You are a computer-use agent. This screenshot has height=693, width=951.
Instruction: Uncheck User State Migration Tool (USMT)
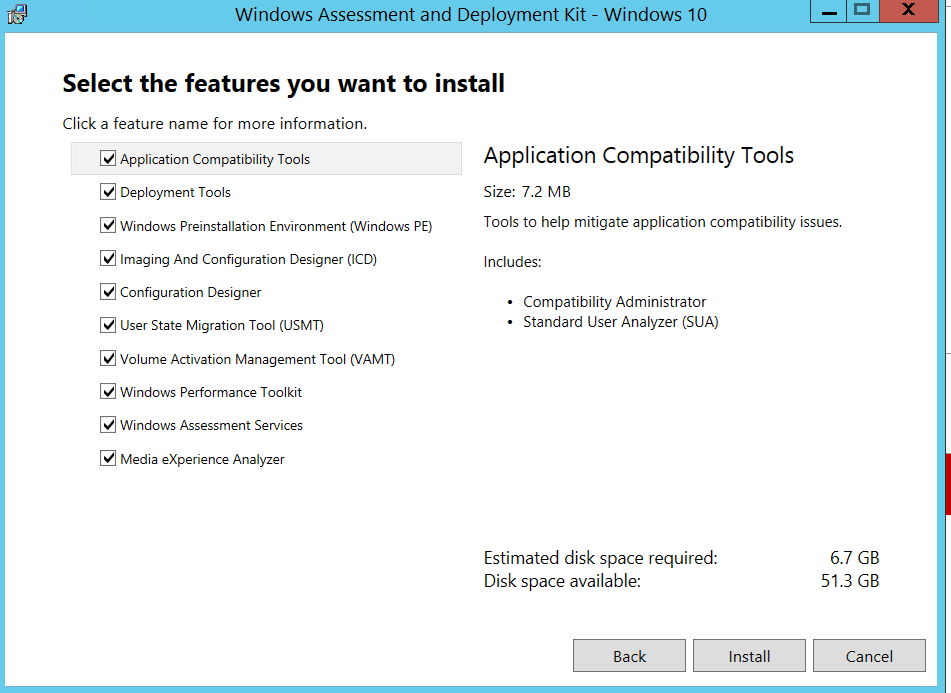click(x=108, y=325)
